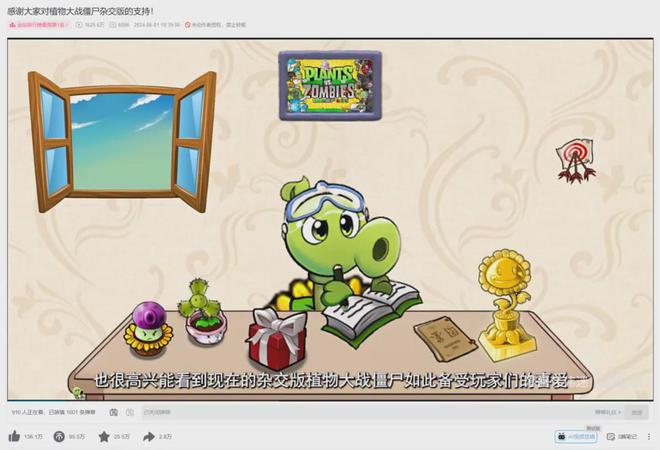Click the star favorite icon
The width and height of the screenshot is (660, 450).
(x=104, y=437)
